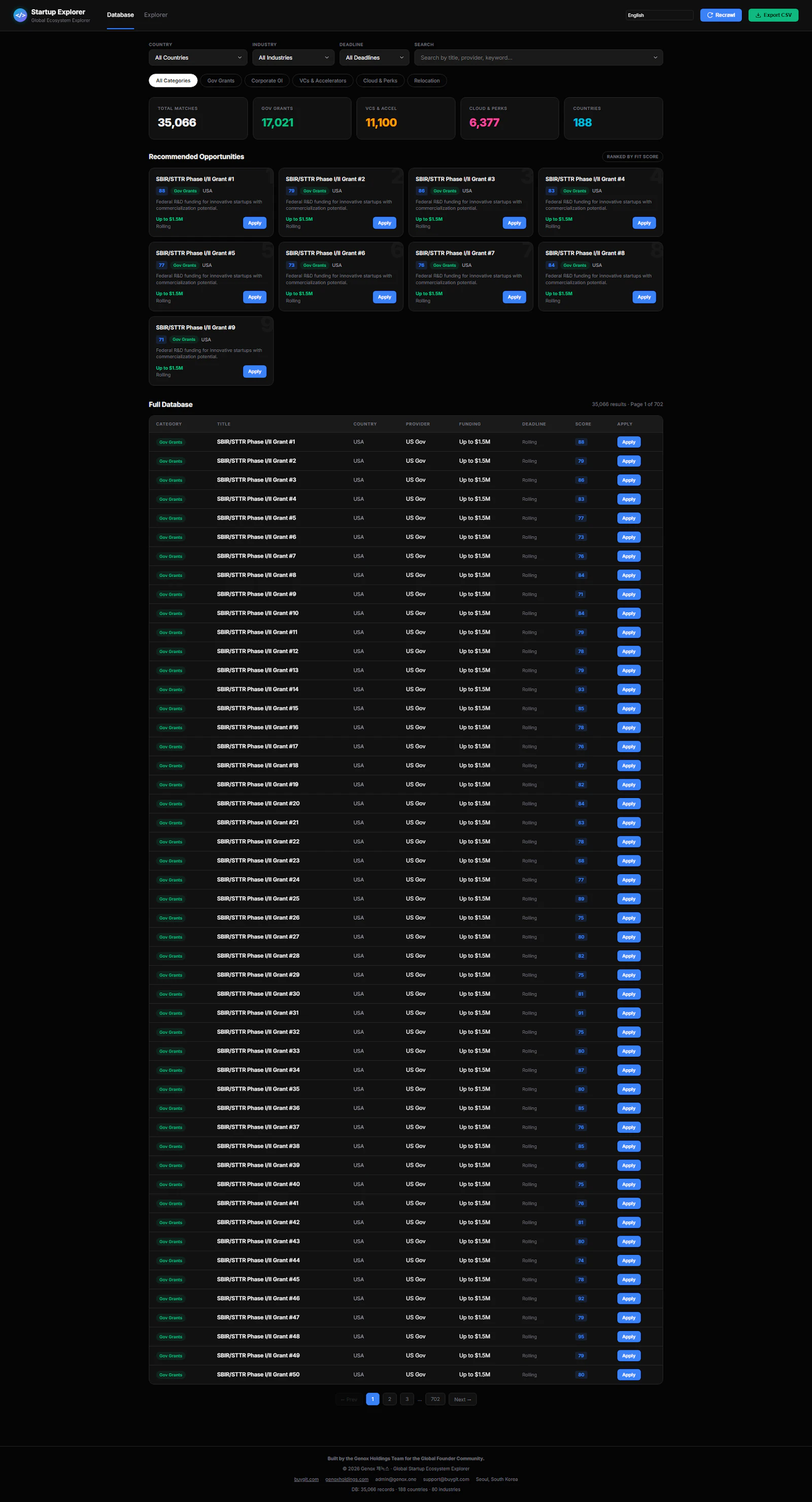
Task: Go to last page 702
Action: pos(435,1399)
